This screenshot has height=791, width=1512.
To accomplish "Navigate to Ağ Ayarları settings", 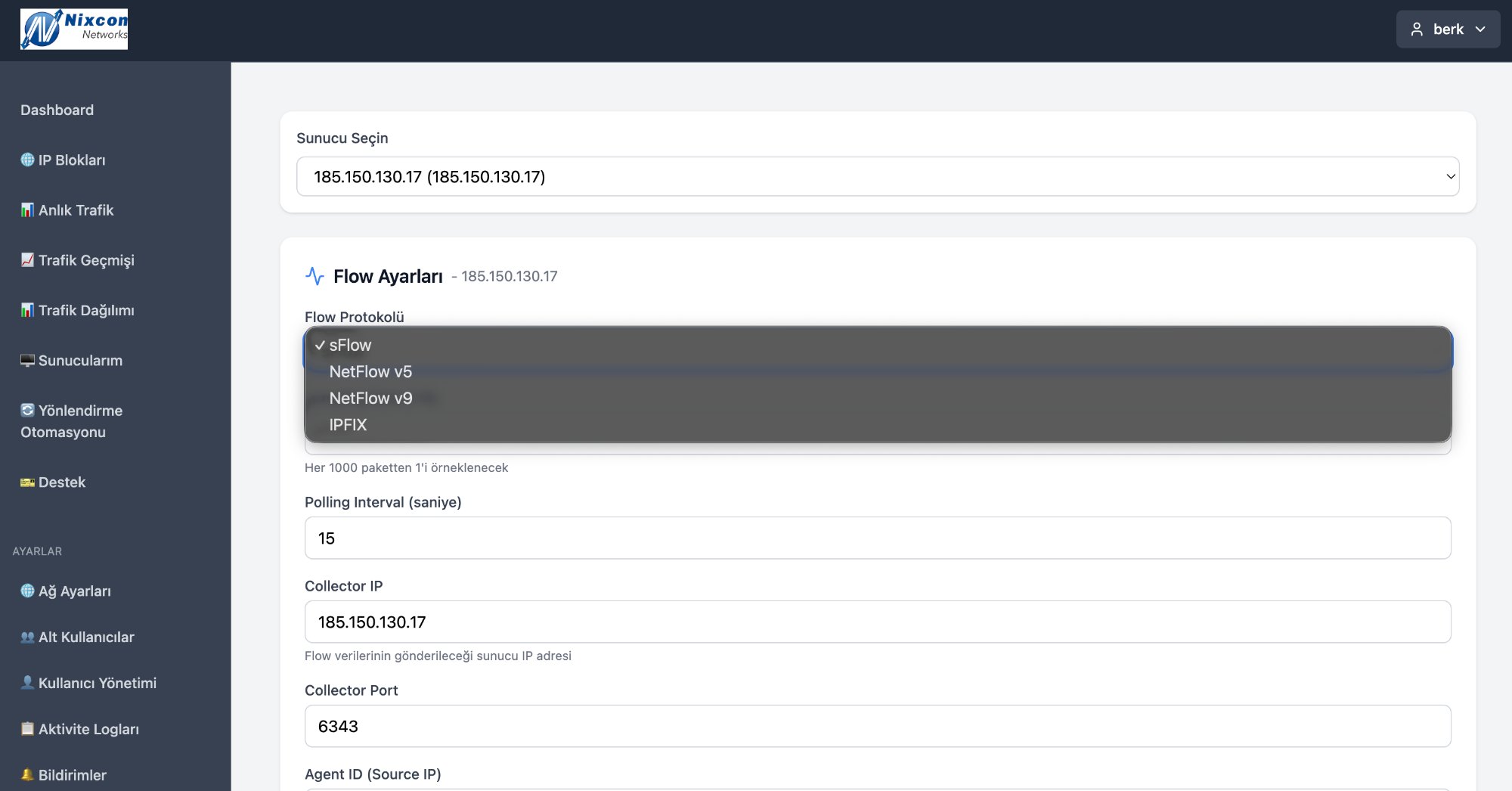I will [x=74, y=591].
